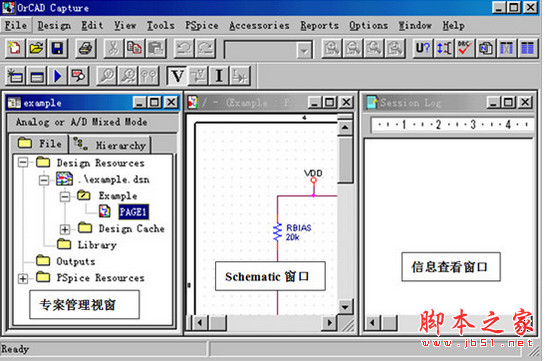Click the Paste clipboard icon
Image resolution: width=545 pixels, height=361 pixels.
156,48
